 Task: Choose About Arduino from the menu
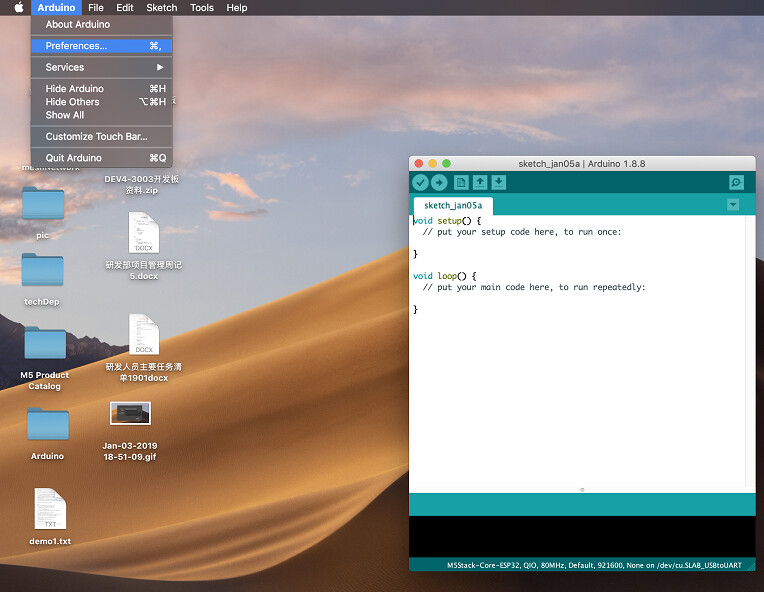101,24
